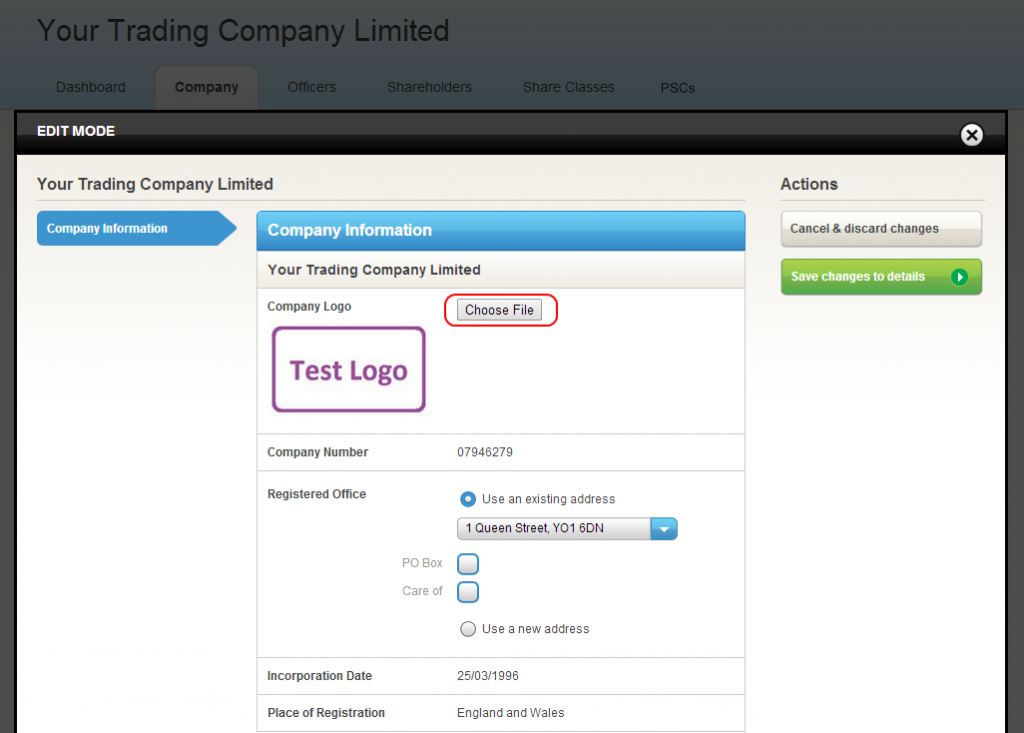Switch to the Dashboard tab
The height and width of the screenshot is (733, 1024).
tap(91, 87)
